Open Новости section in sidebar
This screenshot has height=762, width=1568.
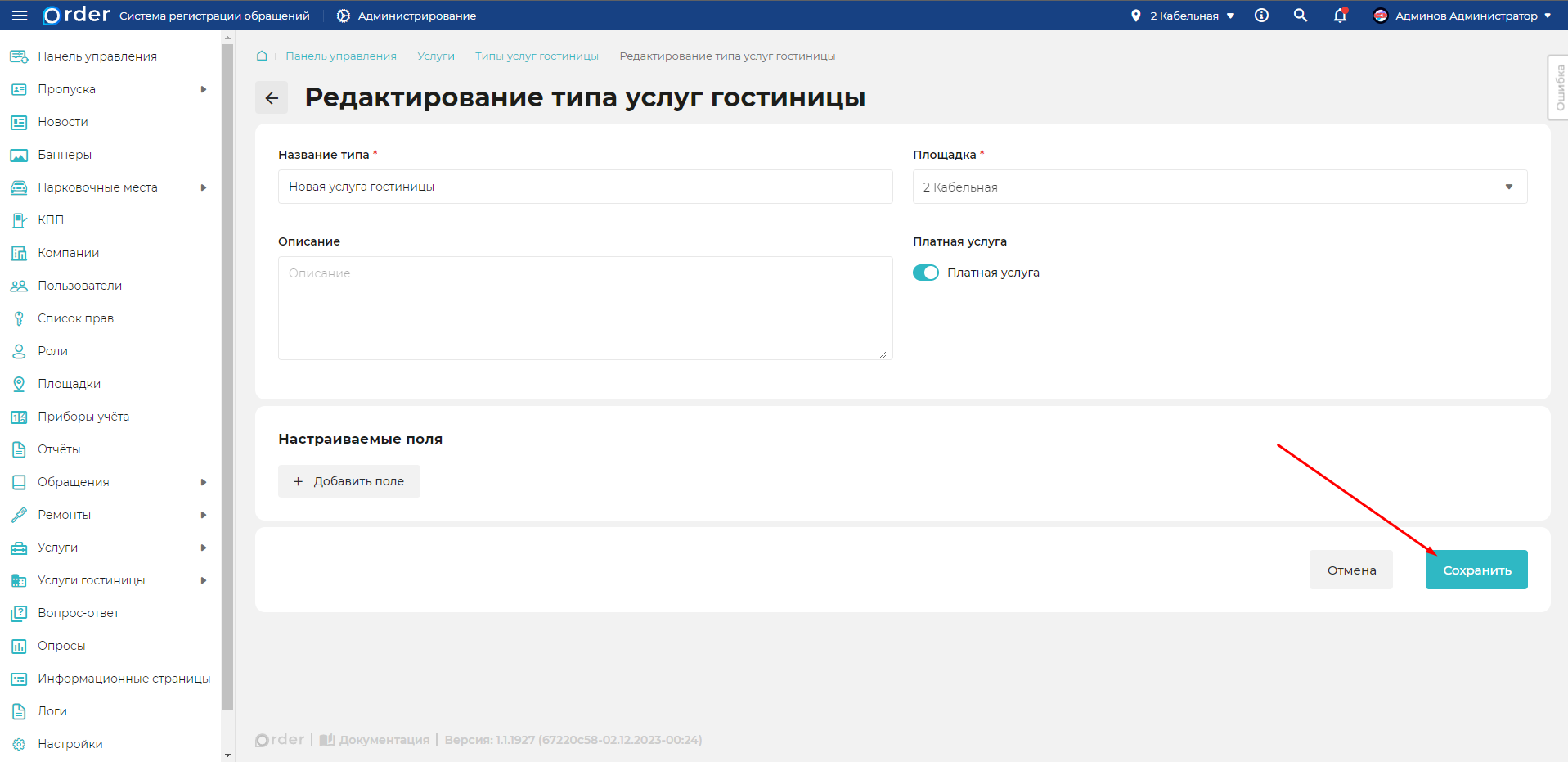(63, 121)
